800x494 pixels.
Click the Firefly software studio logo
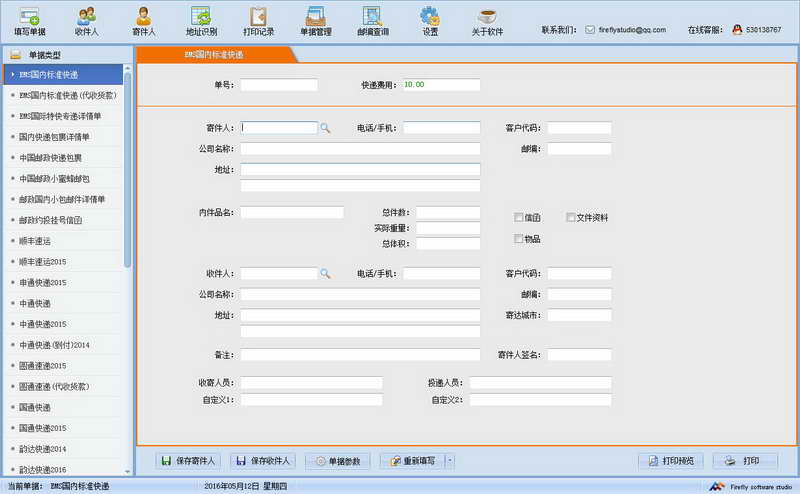716,487
